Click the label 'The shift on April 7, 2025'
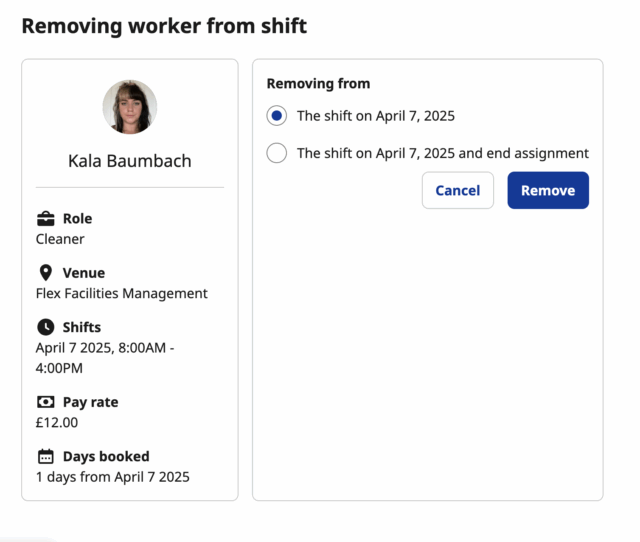 pos(376,116)
